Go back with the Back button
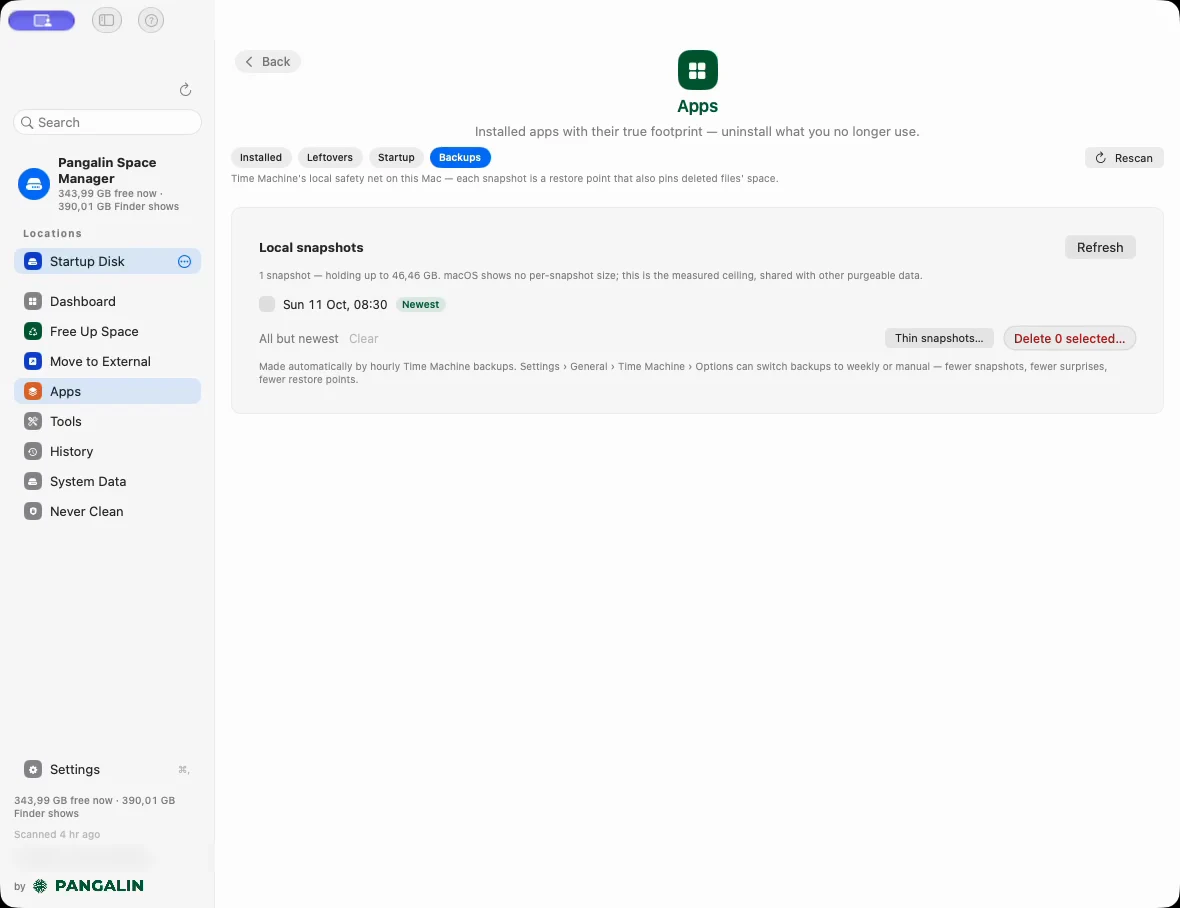The height and width of the screenshot is (908, 1180). (268, 62)
